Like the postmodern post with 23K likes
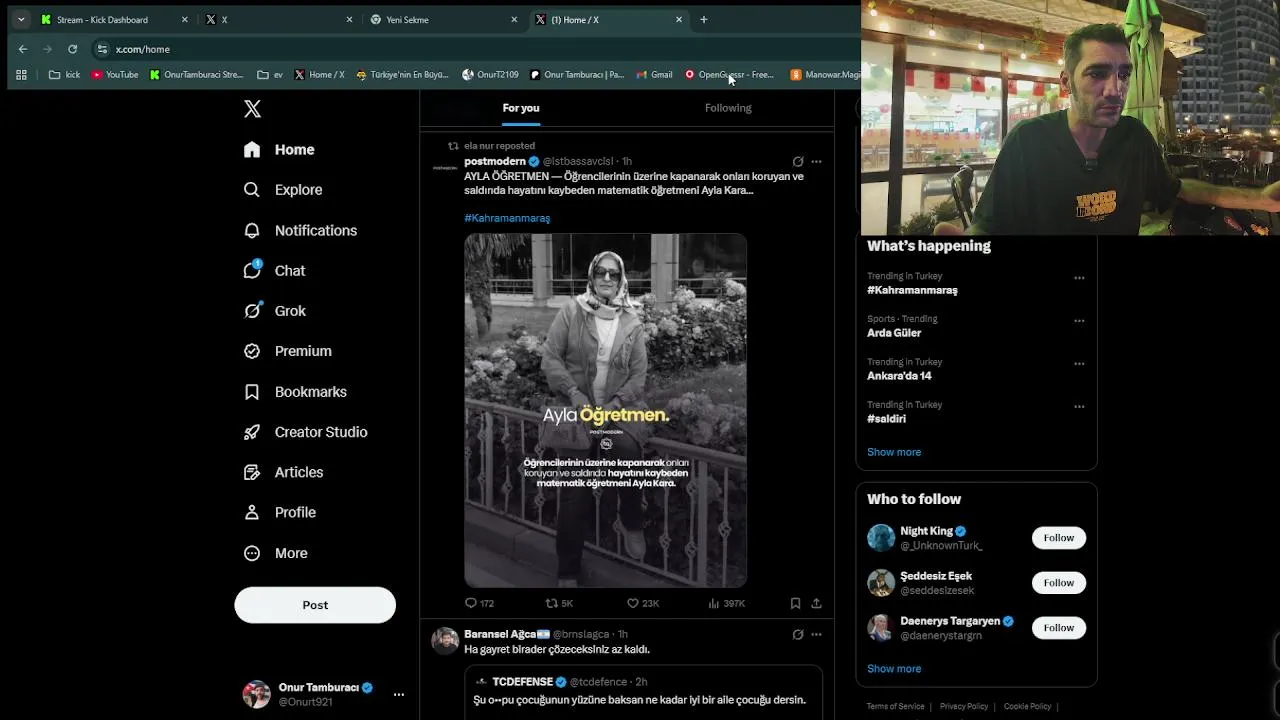The width and height of the screenshot is (1280, 720). pyautogui.click(x=642, y=603)
